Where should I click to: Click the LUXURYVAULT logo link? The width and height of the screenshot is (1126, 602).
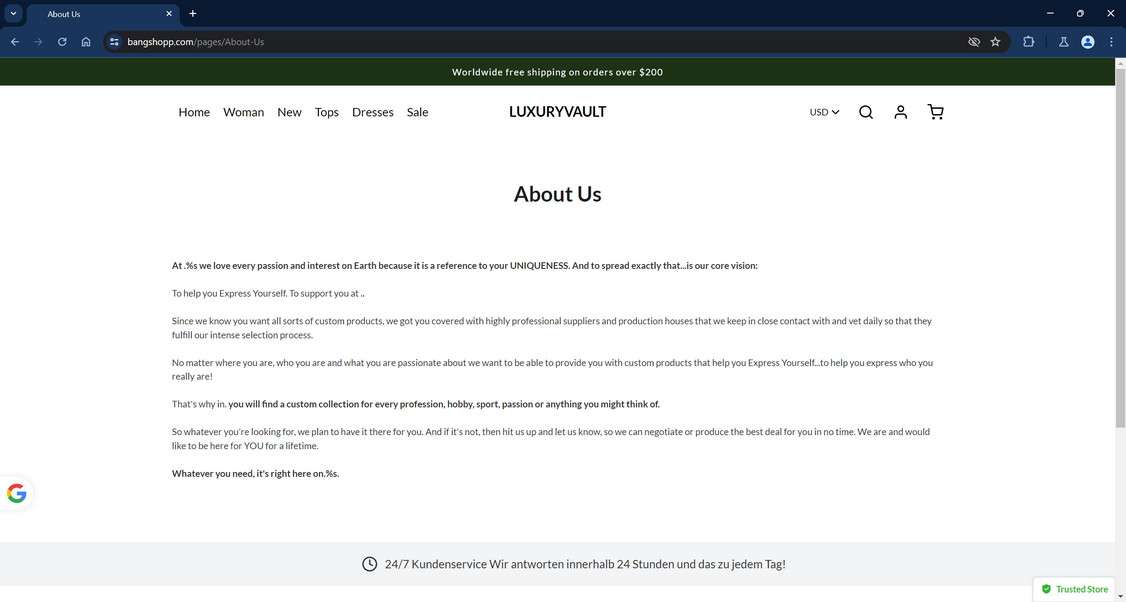click(557, 111)
